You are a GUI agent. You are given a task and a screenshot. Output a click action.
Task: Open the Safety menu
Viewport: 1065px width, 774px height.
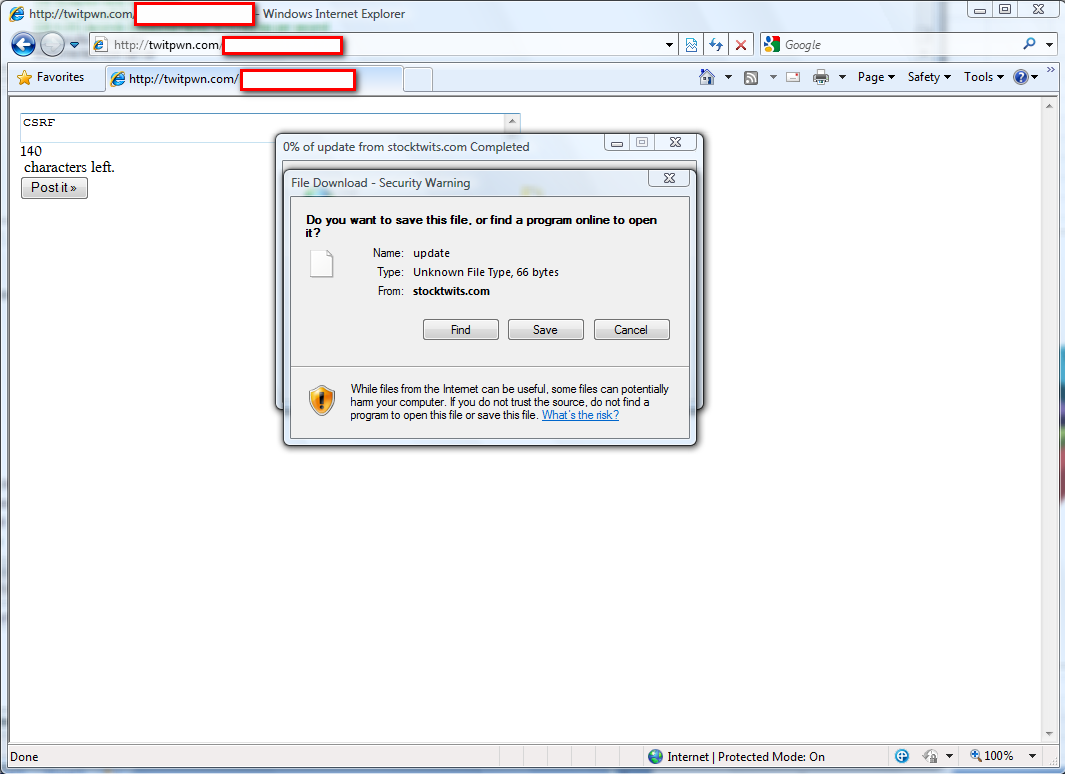pyautogui.click(x=929, y=77)
